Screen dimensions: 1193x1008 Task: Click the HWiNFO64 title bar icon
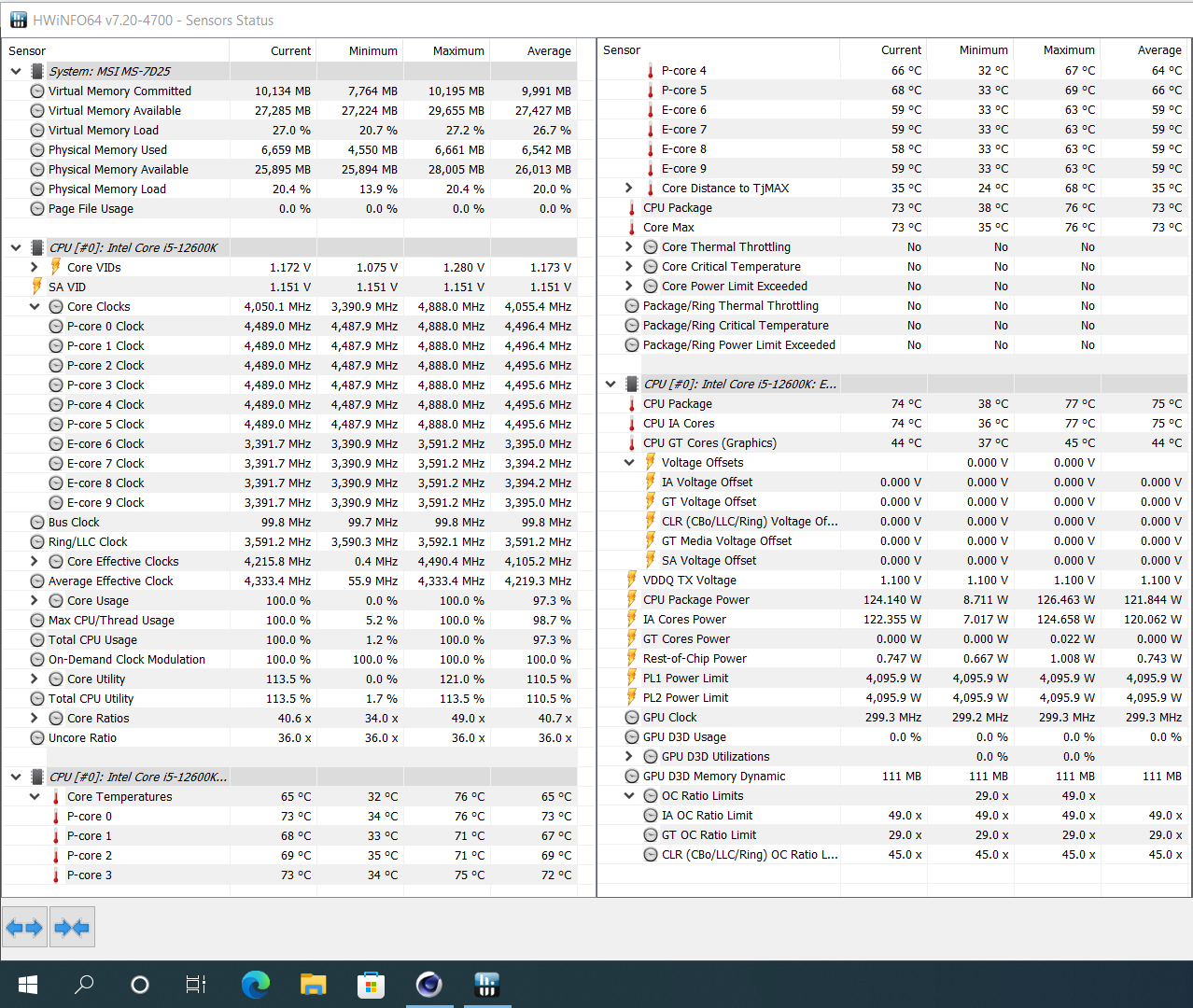[x=19, y=20]
